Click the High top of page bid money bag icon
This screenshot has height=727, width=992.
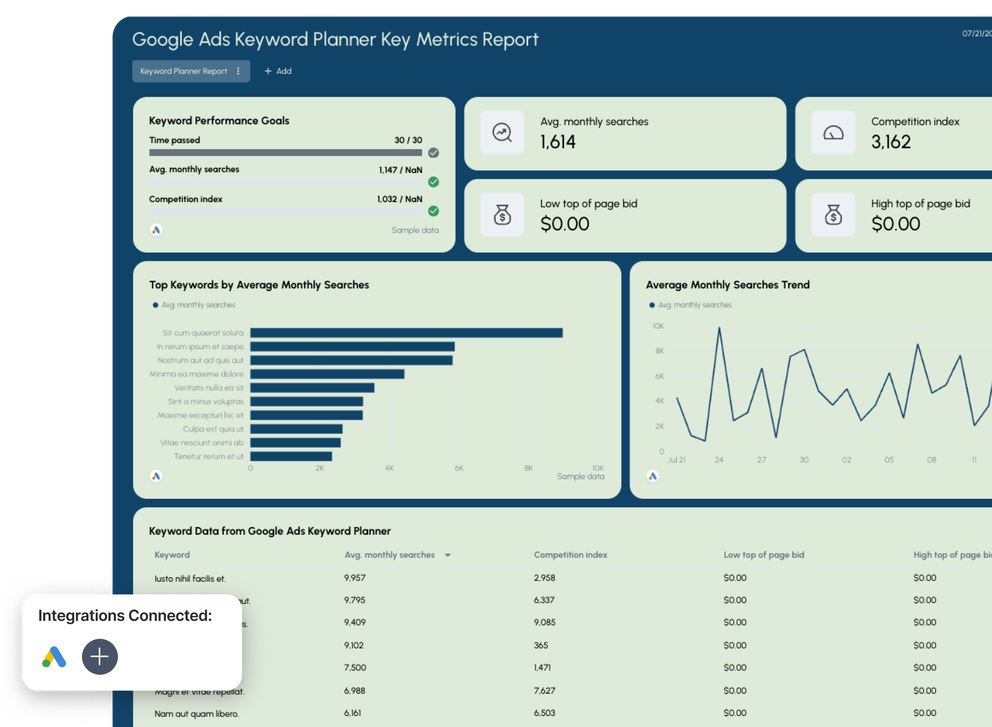[833, 214]
